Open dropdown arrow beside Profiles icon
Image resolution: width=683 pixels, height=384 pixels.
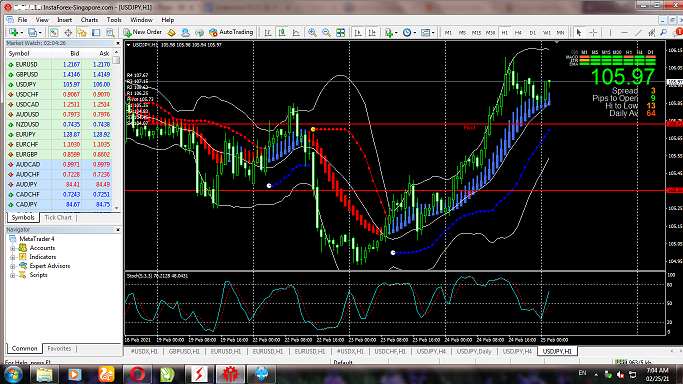pos(40,33)
